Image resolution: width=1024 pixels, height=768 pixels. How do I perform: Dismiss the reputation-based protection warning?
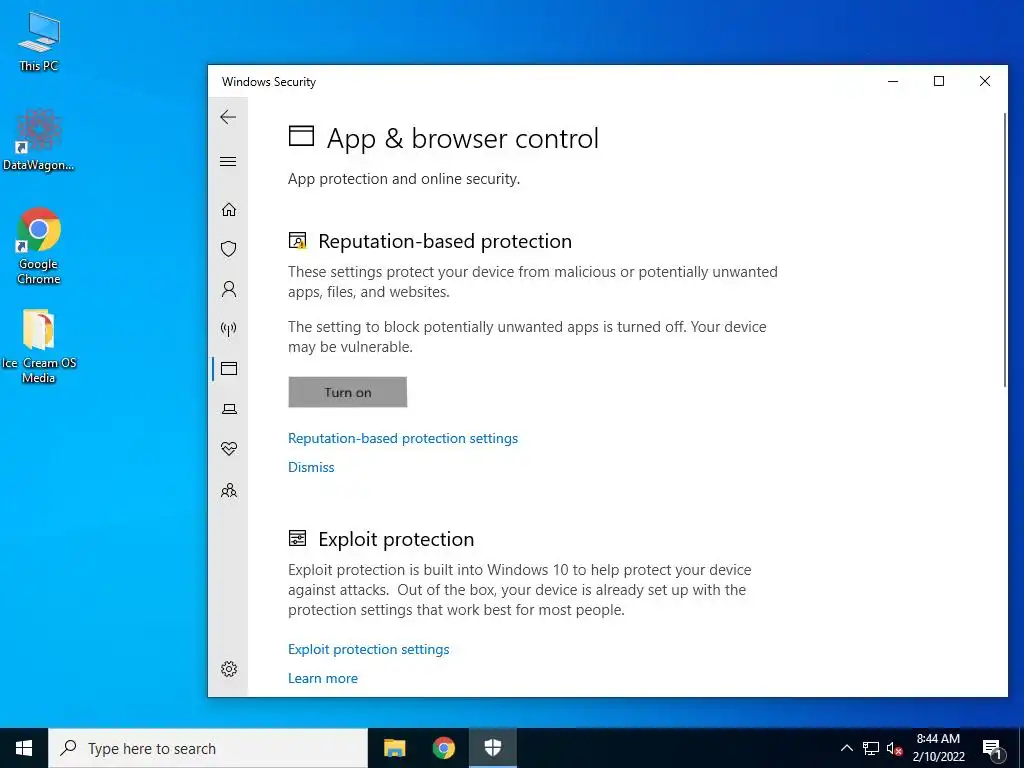311,467
